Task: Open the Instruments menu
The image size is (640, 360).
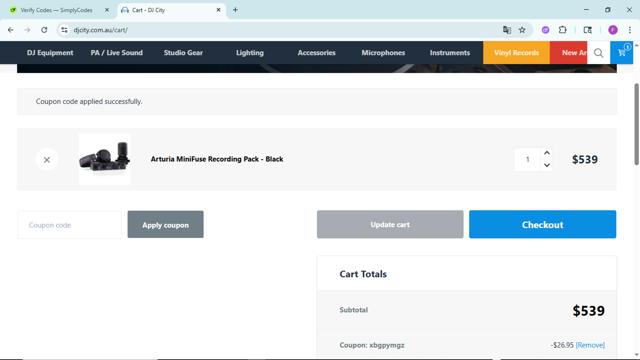Action: pyautogui.click(x=450, y=53)
